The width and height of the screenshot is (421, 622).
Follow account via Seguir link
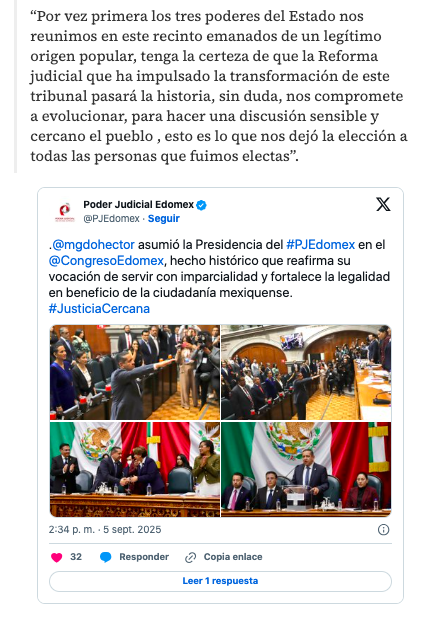click(x=163, y=219)
